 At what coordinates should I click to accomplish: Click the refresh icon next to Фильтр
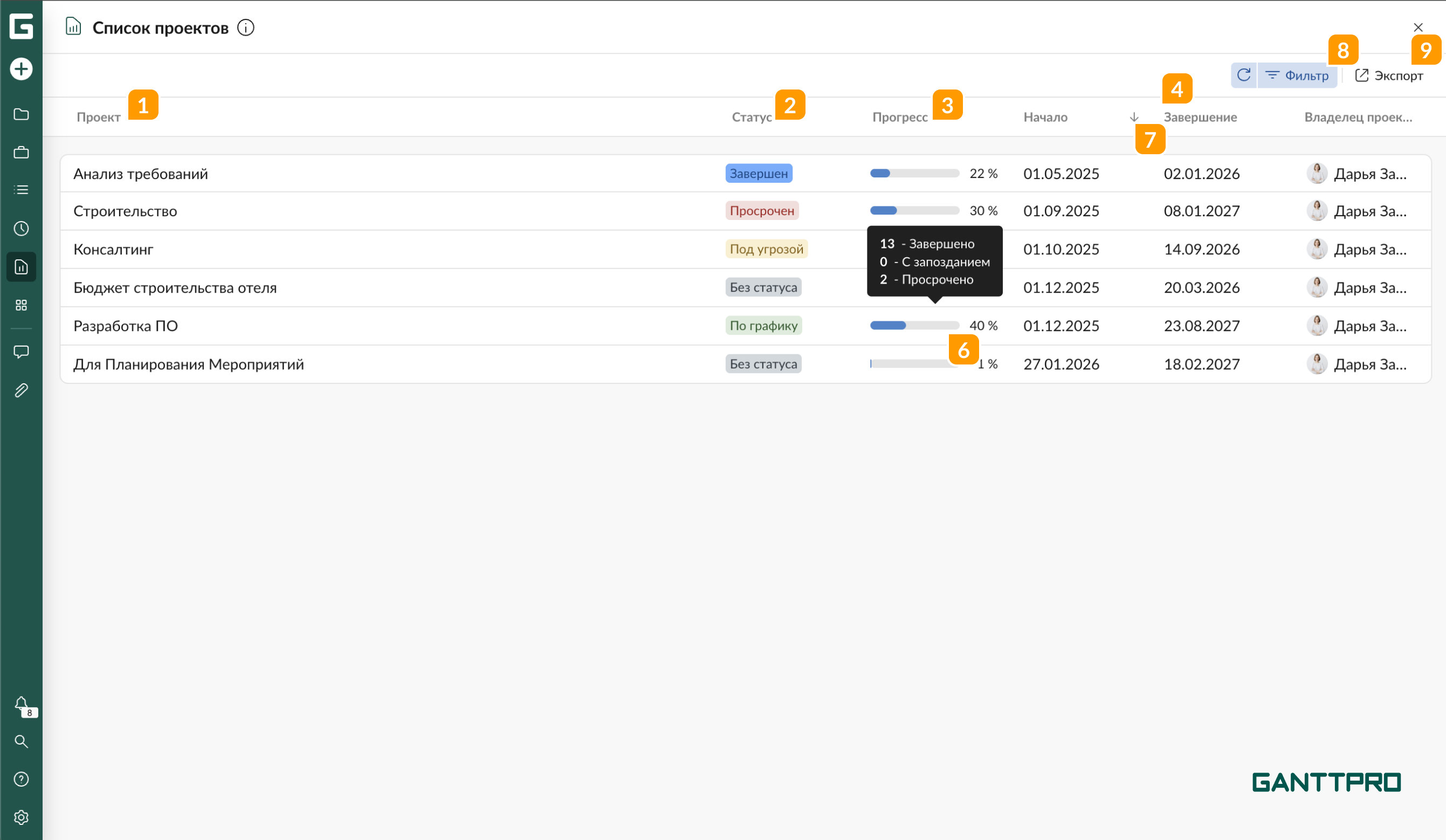1243,75
